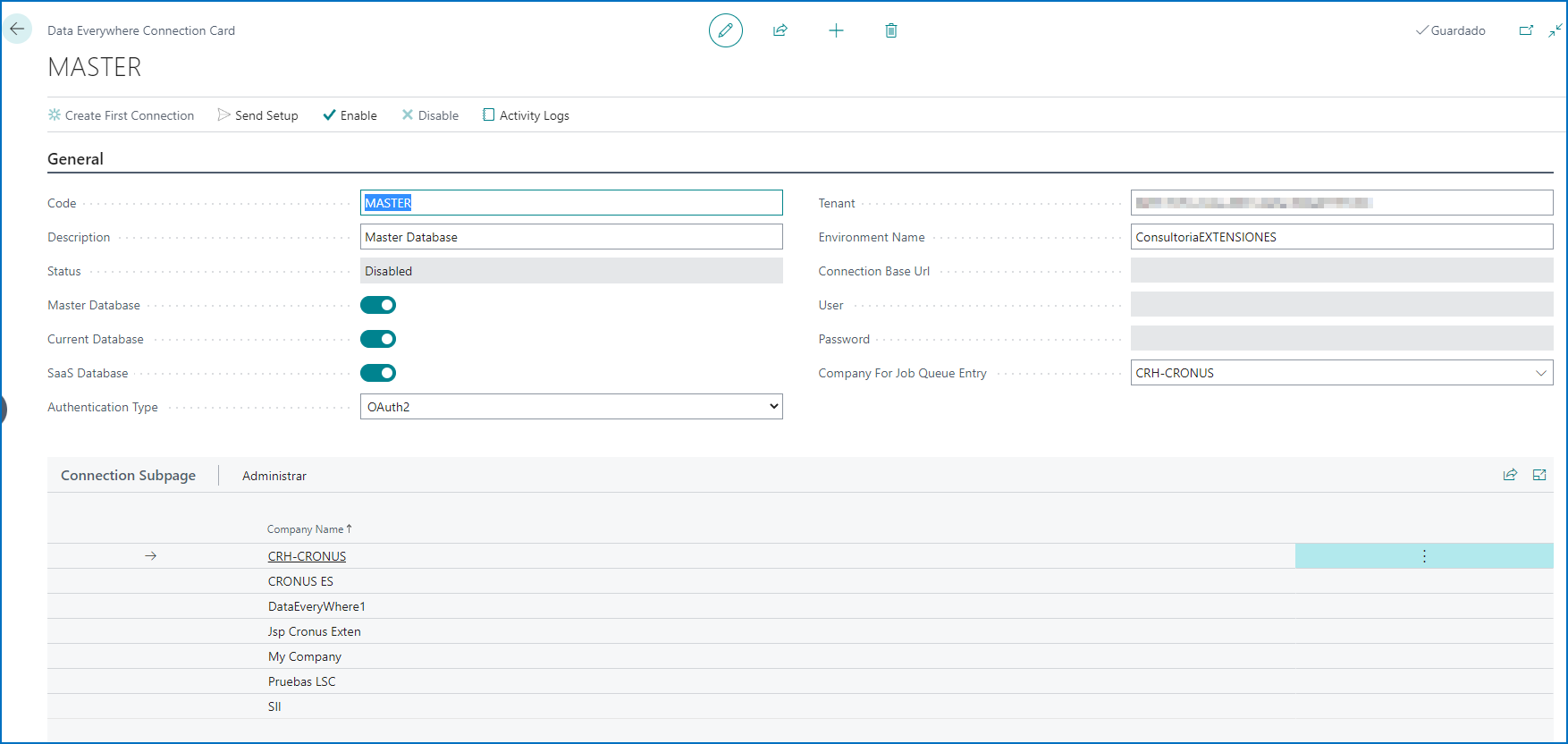
Task: Click Data Everywhere Connection Card caption
Action: tap(141, 30)
